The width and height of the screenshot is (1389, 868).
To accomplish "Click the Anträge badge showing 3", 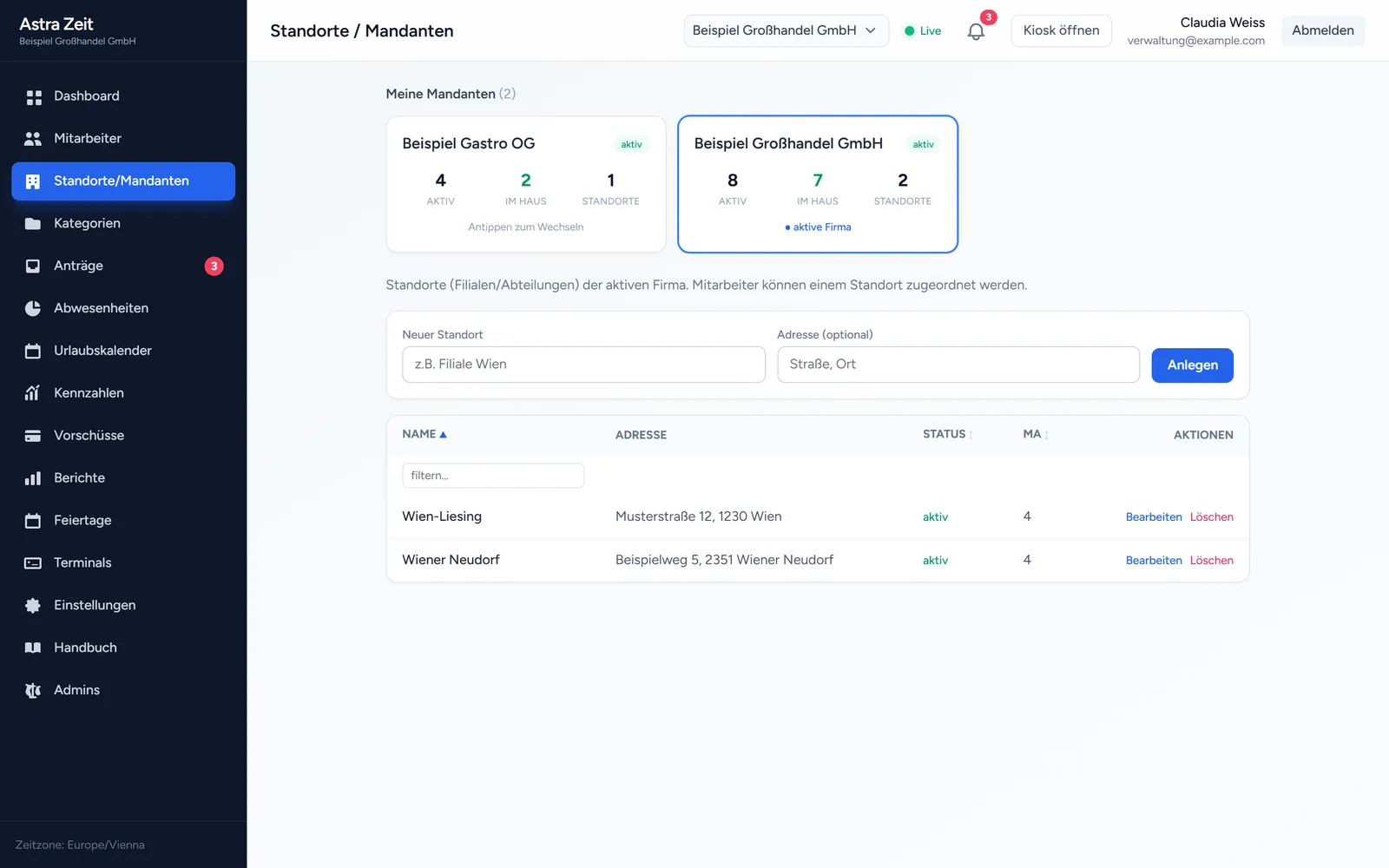I will (x=214, y=266).
